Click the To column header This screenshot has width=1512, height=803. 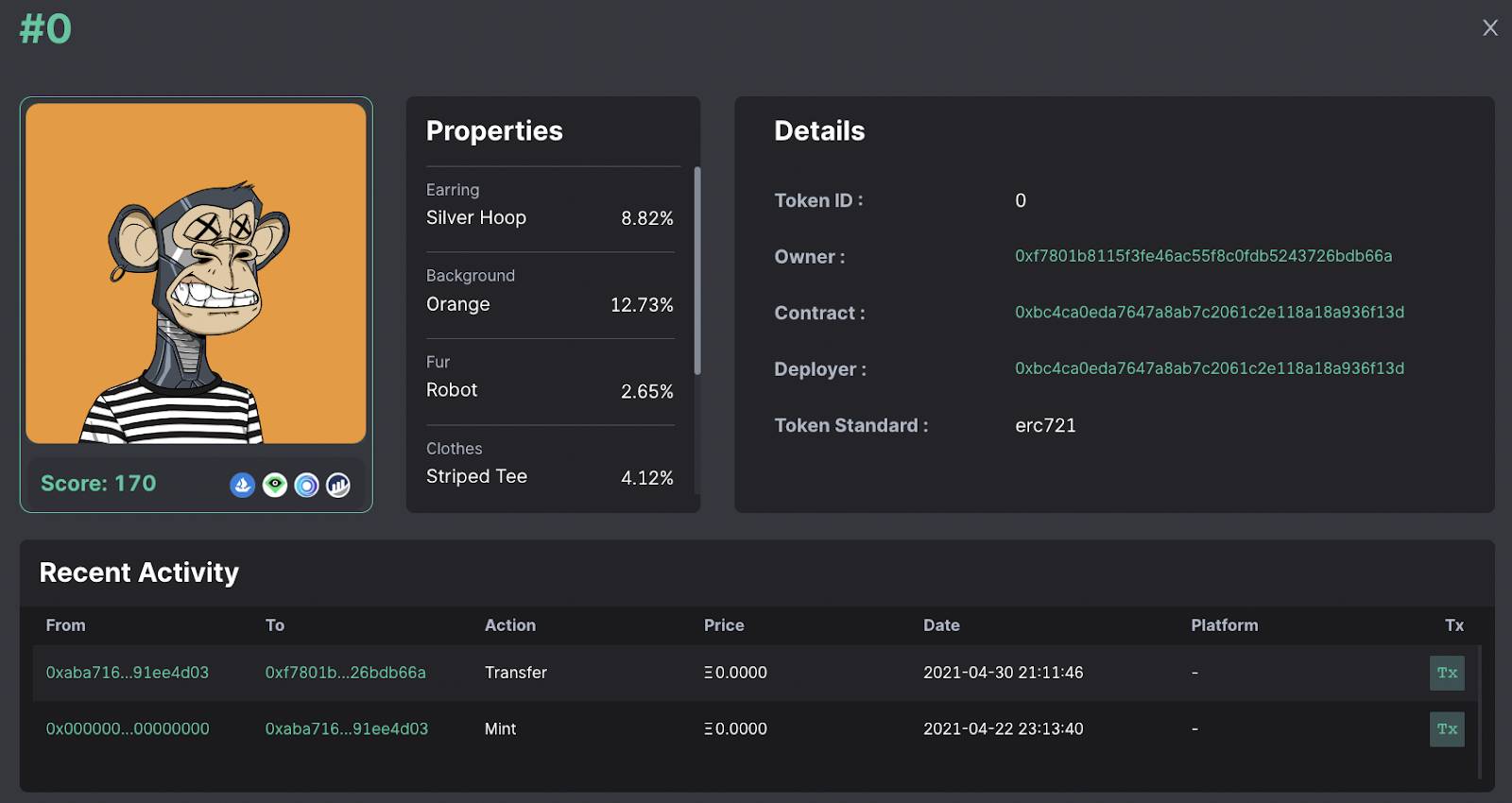click(275, 625)
